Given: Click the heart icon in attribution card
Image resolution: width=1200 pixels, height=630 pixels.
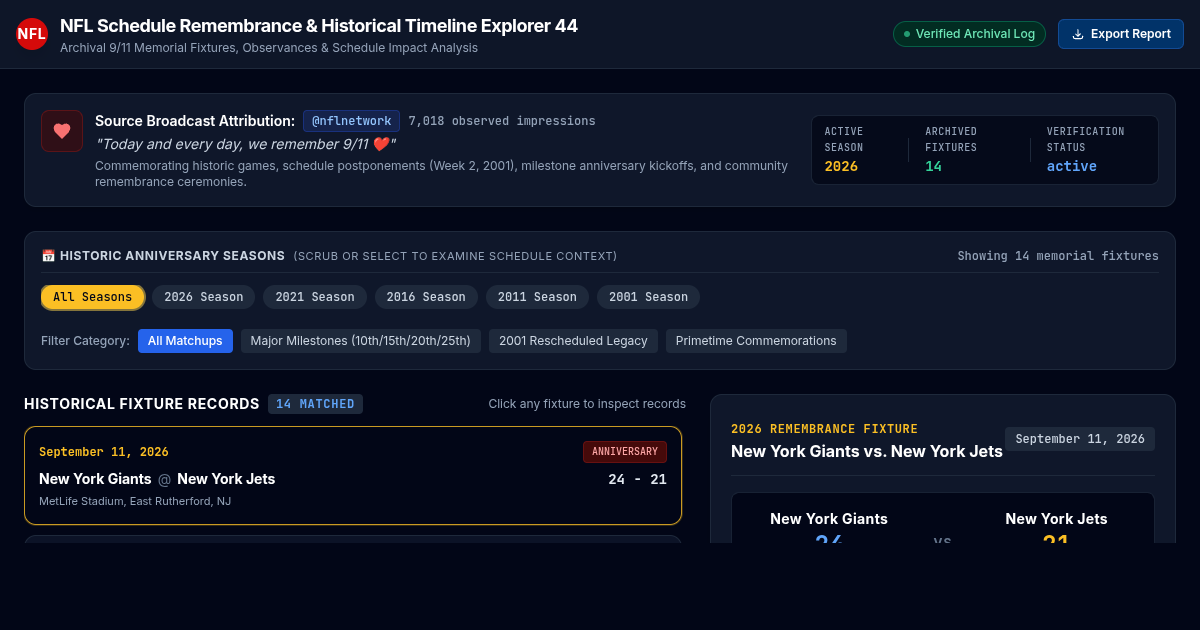Looking at the screenshot, I should click(62, 131).
